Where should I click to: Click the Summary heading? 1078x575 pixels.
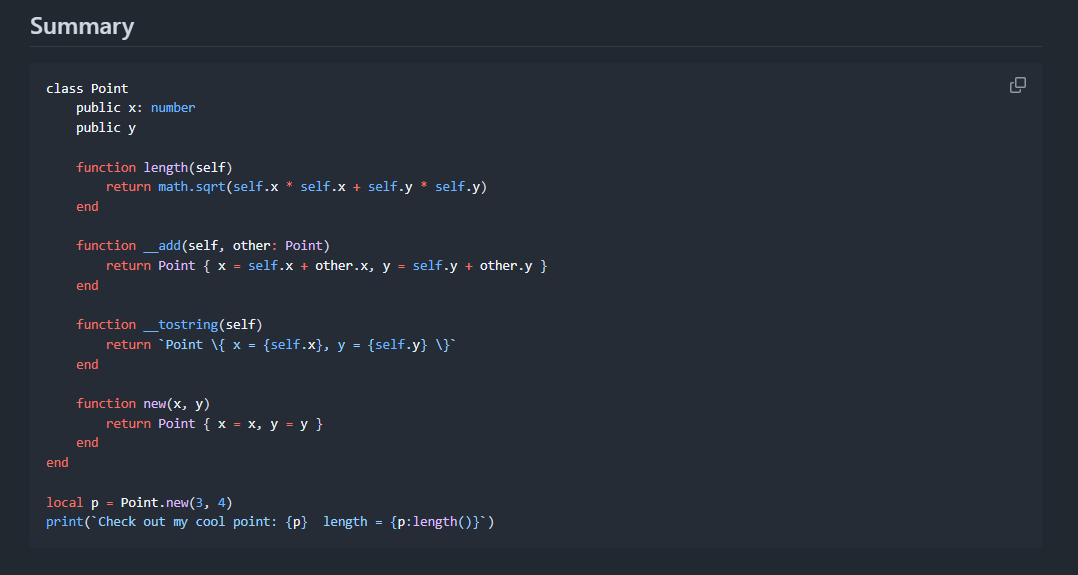tap(82, 26)
